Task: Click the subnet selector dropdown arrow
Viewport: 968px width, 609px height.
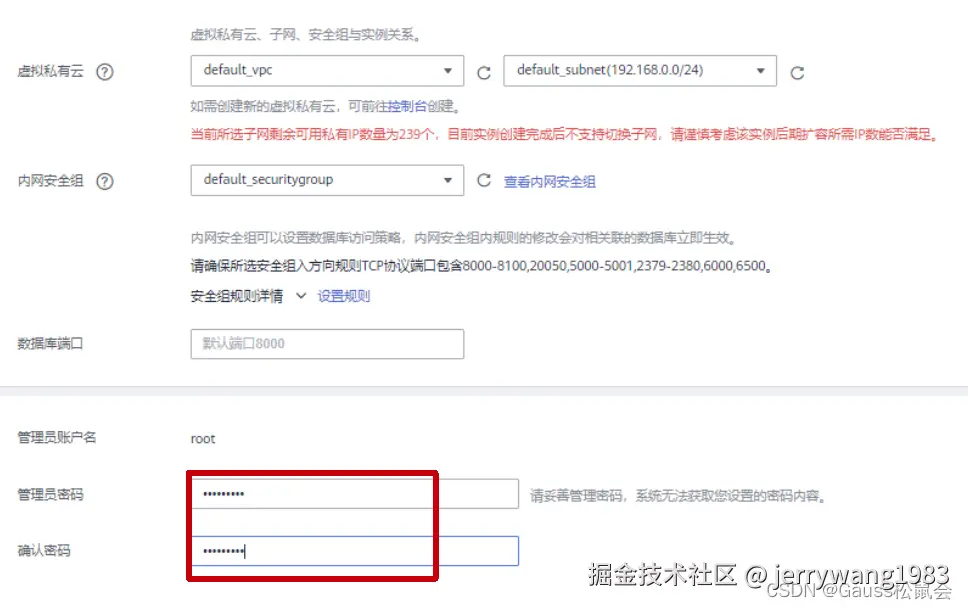Action: pos(761,71)
